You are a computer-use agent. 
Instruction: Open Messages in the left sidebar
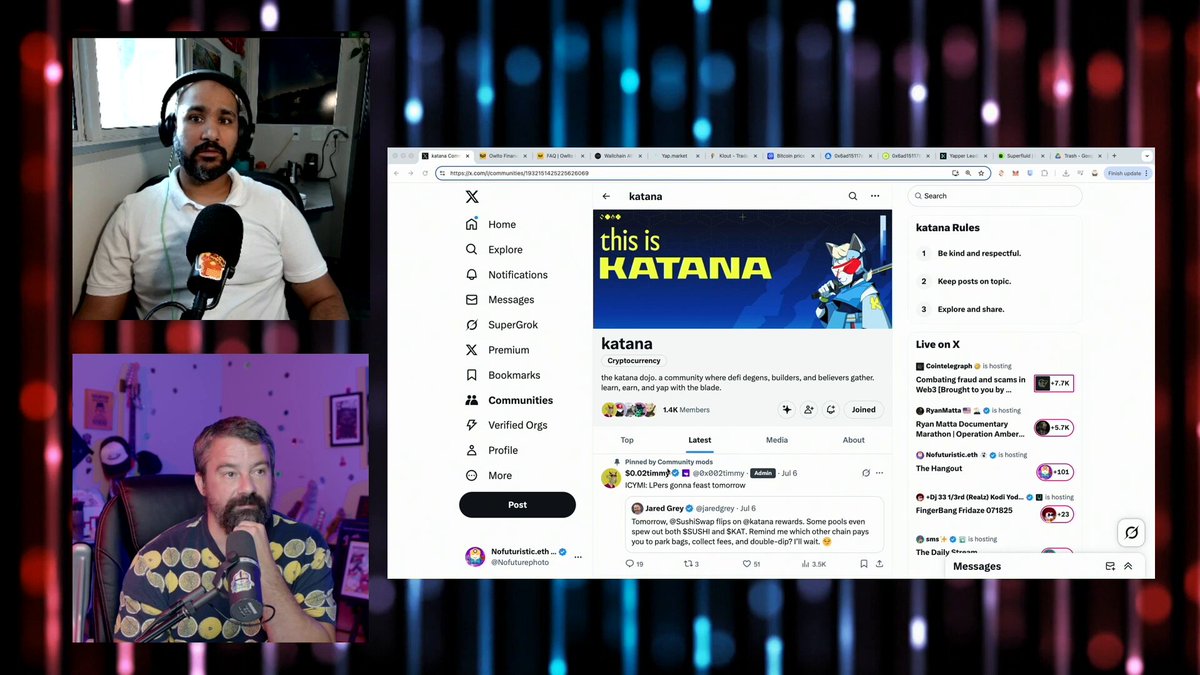500,299
